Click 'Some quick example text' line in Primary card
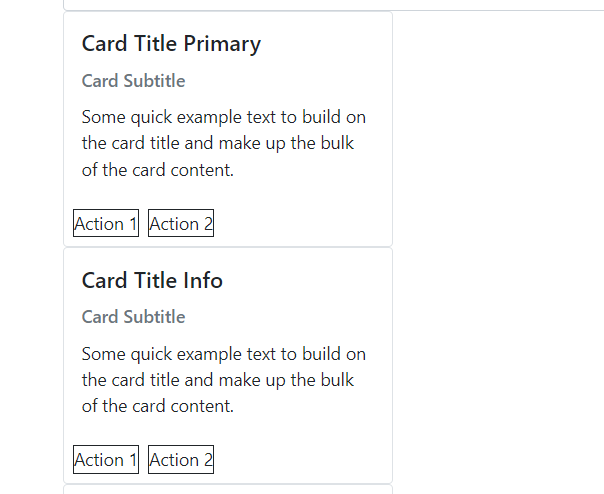 (x=223, y=117)
